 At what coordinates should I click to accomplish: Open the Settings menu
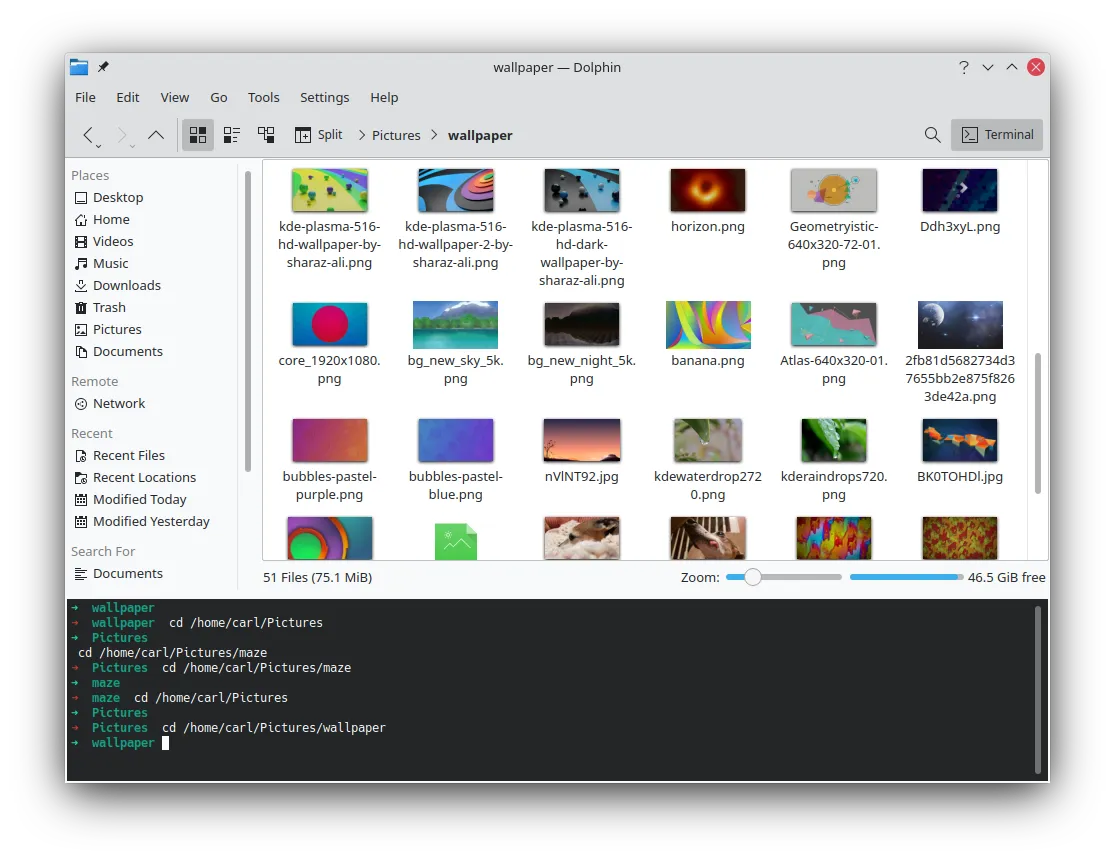tap(324, 97)
